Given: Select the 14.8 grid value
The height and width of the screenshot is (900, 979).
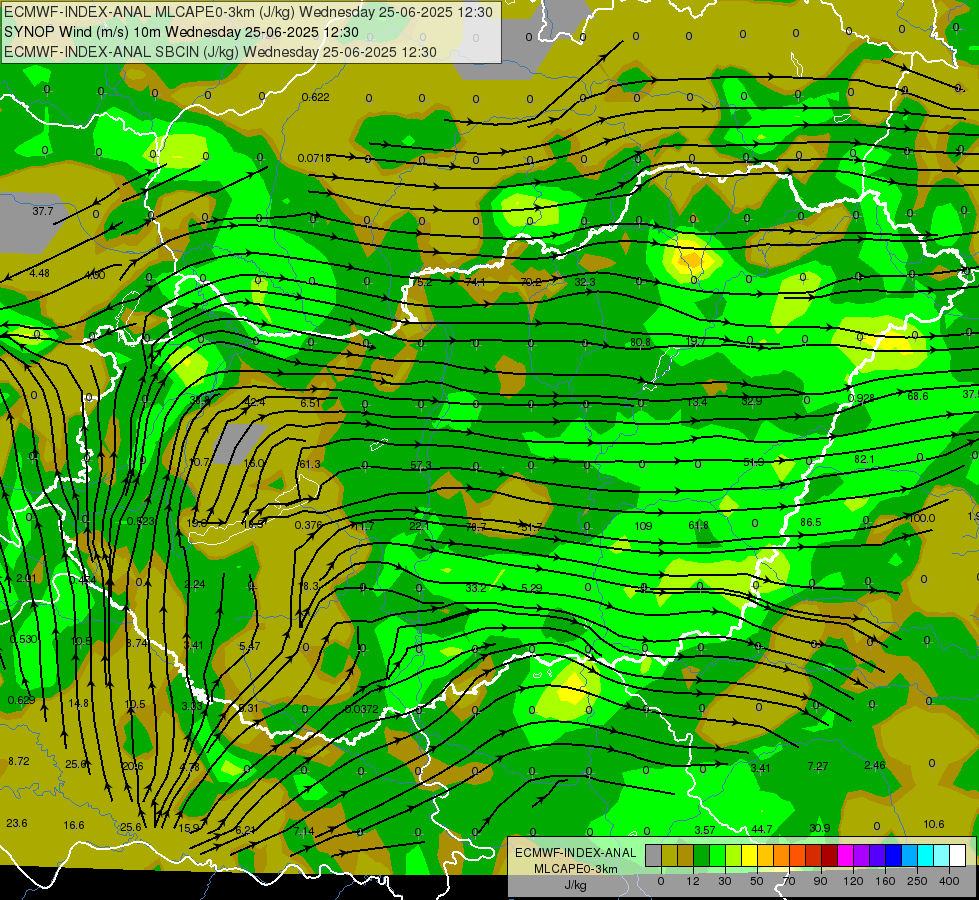Looking at the screenshot, I should [x=79, y=703].
